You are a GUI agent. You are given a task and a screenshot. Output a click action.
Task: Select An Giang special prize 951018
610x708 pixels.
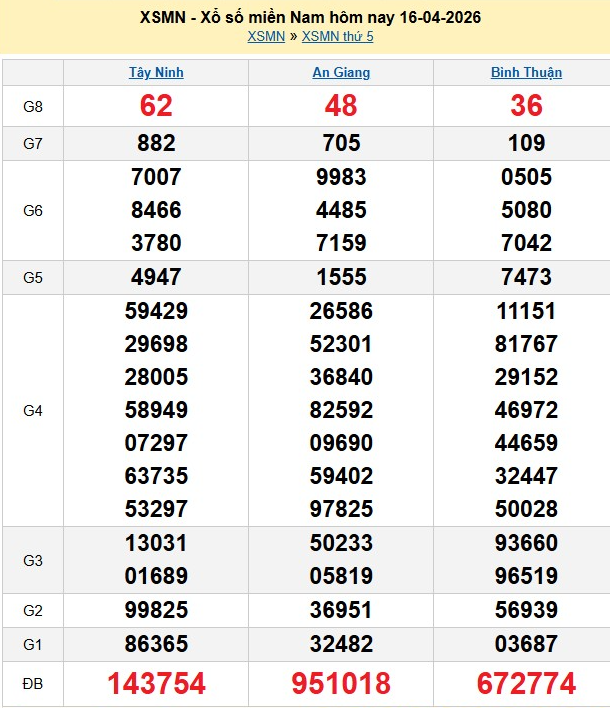pyautogui.click(x=341, y=683)
